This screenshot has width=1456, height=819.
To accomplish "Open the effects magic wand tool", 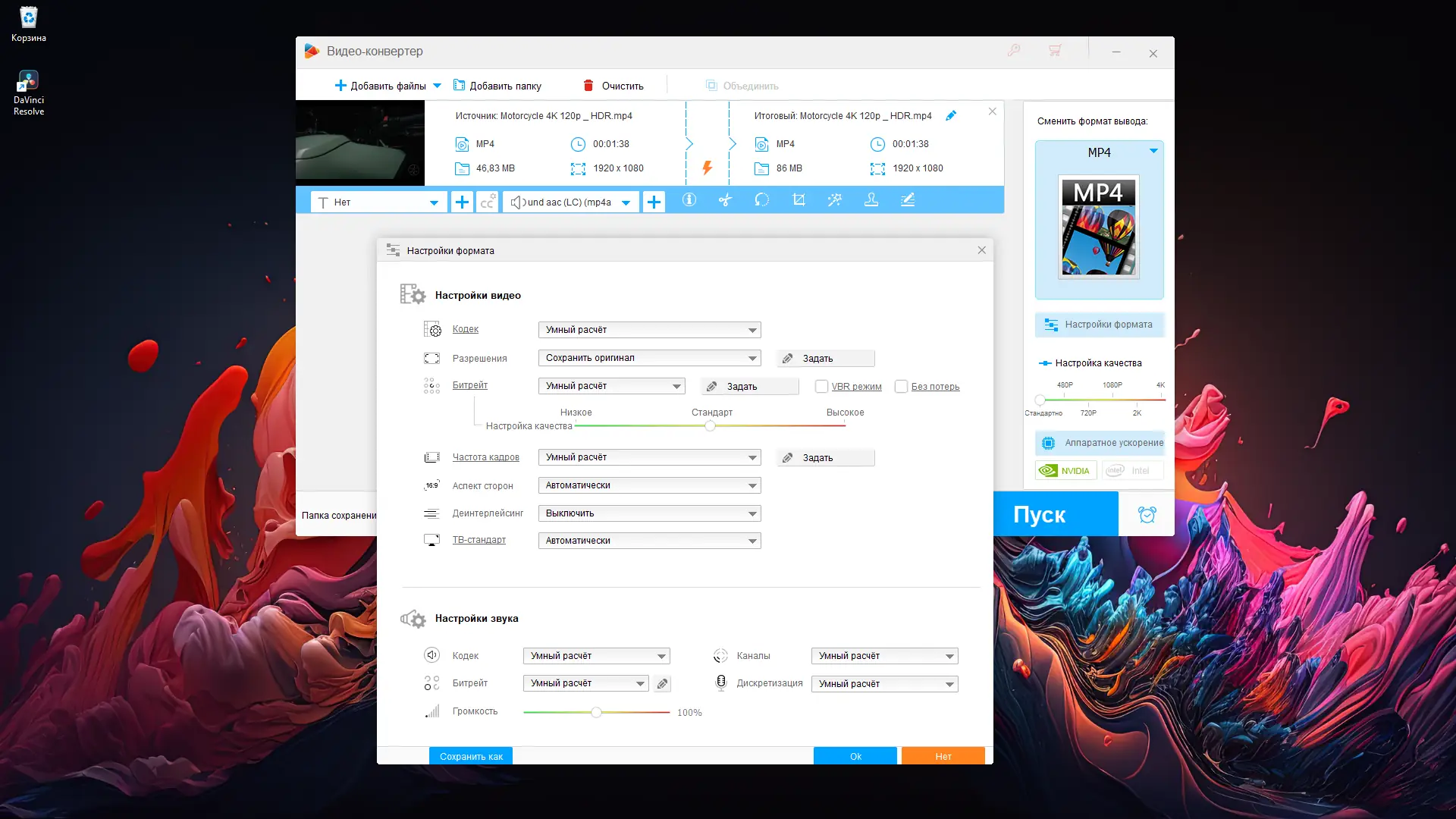I will point(835,200).
